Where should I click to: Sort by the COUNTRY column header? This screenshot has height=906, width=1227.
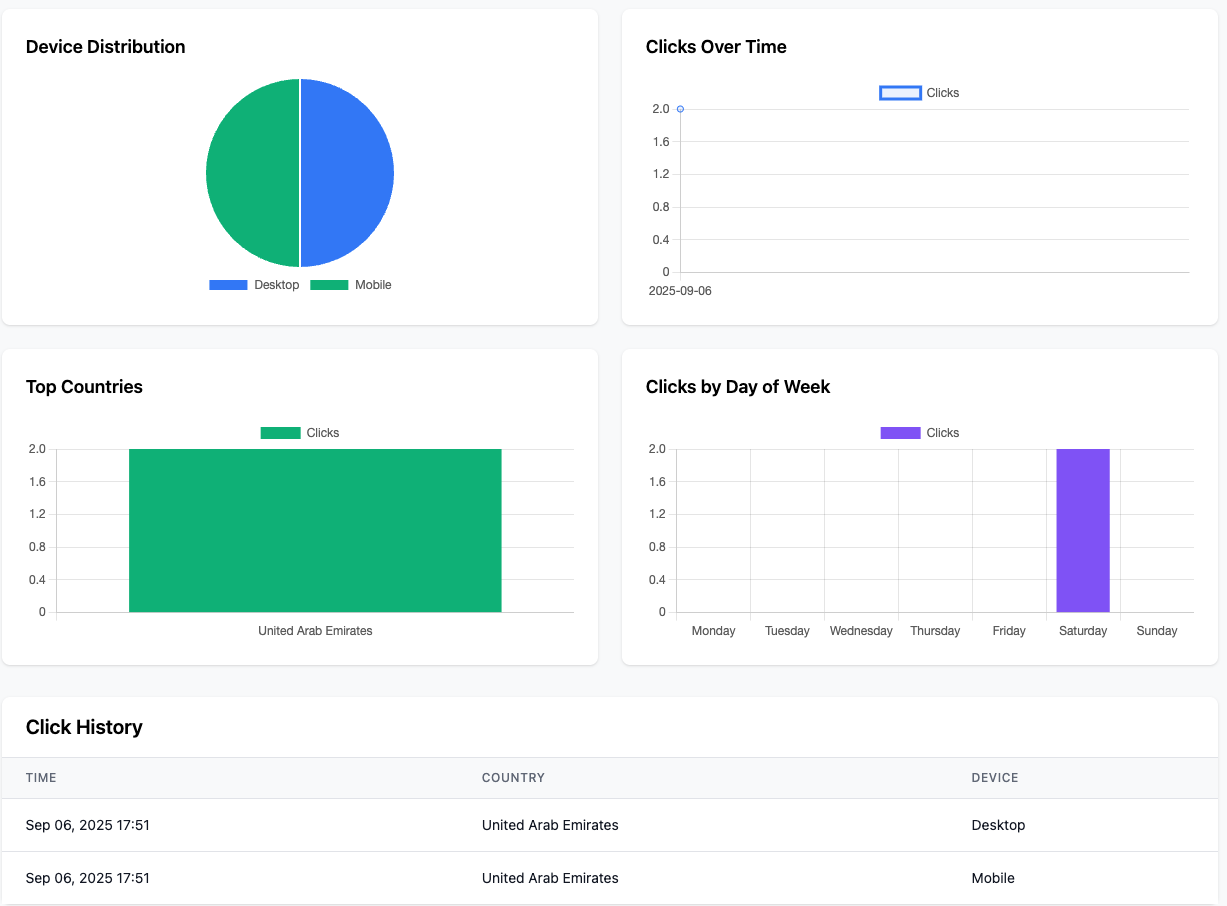513,778
